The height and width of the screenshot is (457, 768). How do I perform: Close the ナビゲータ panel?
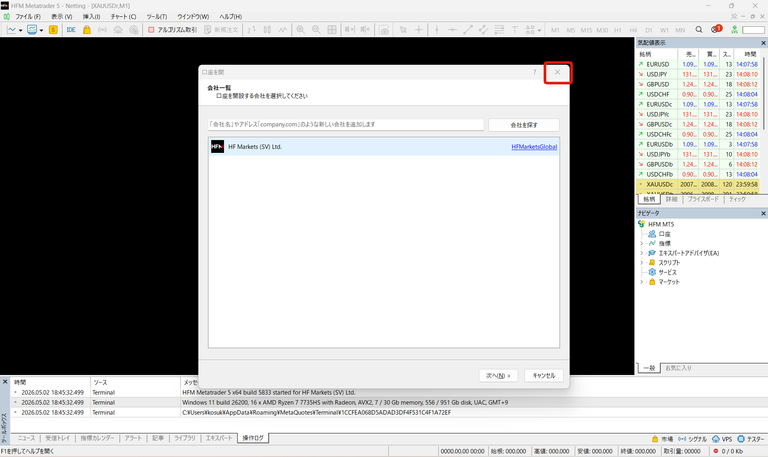[x=763, y=214]
